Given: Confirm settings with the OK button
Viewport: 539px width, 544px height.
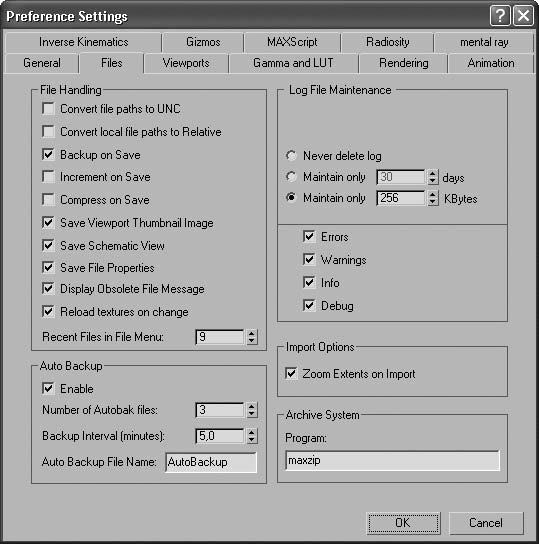Looking at the screenshot, I should [403, 523].
